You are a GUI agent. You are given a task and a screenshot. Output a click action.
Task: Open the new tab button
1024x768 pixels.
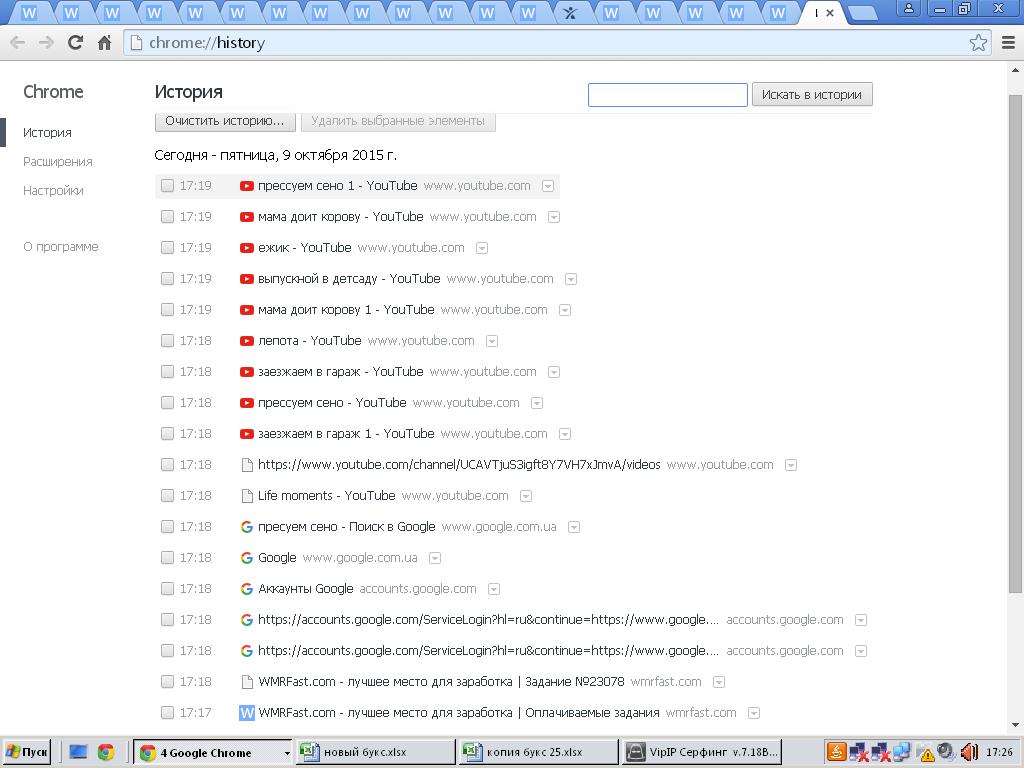click(x=863, y=13)
